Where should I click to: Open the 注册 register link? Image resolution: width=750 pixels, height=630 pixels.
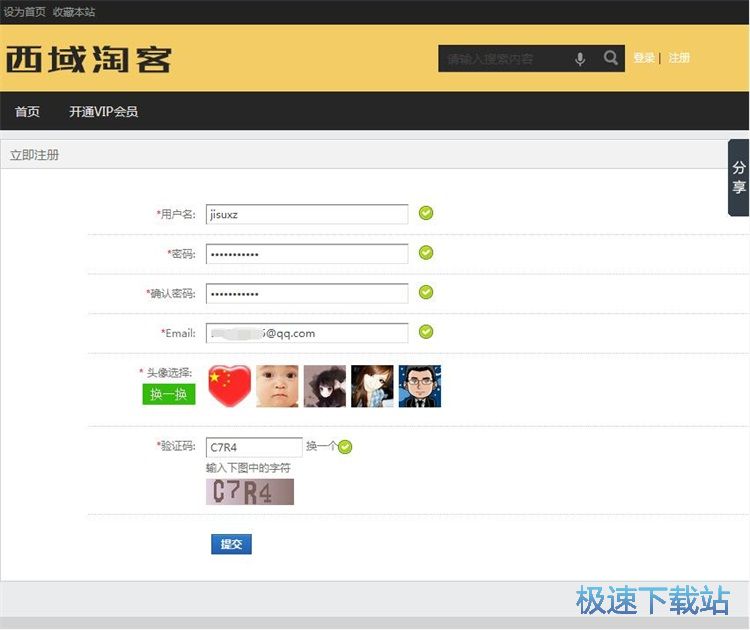tap(679, 58)
